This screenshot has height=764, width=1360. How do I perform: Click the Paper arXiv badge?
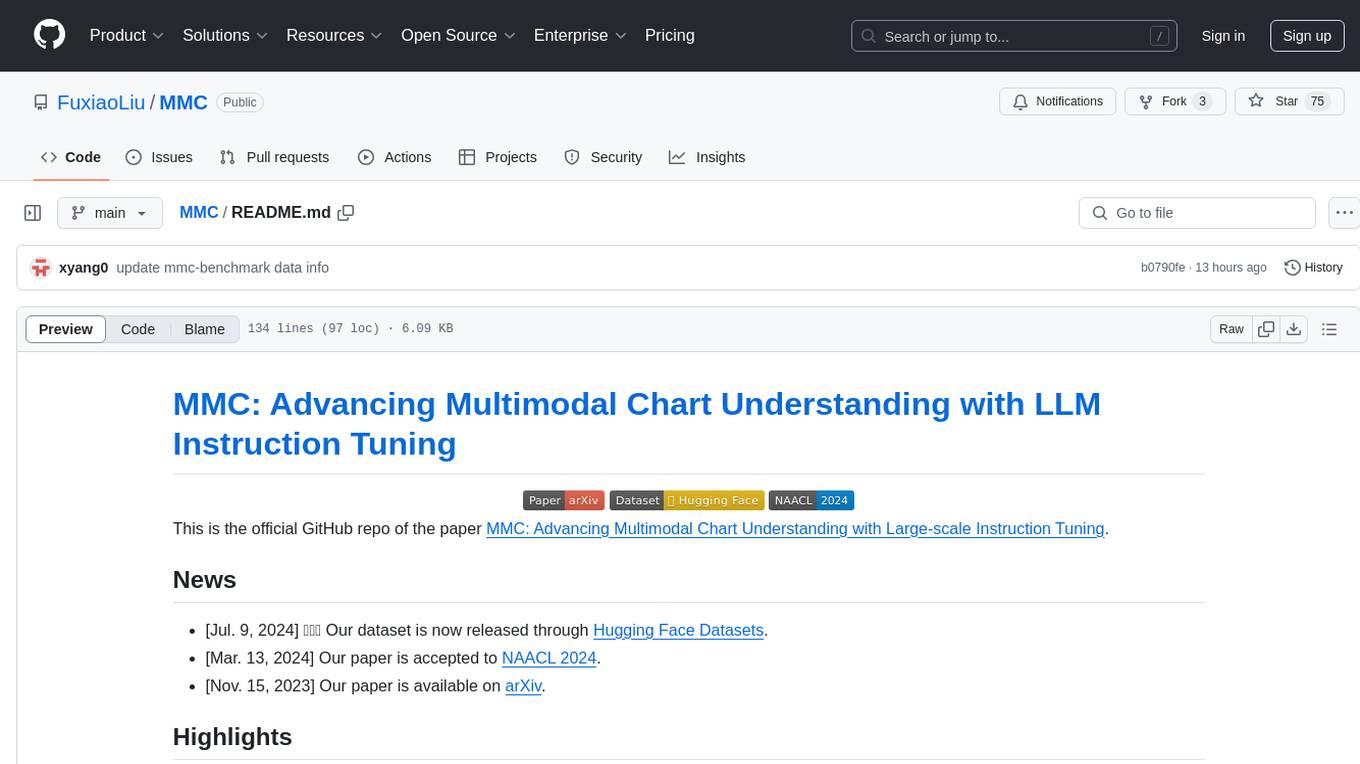pos(564,500)
